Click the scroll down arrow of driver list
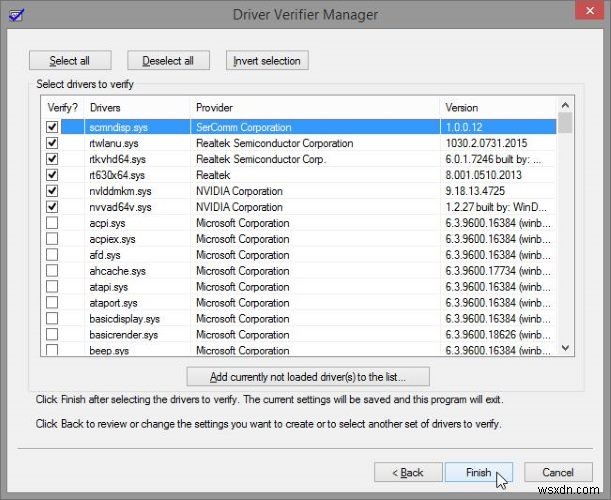Image resolution: width=611 pixels, height=500 pixels. (565, 348)
